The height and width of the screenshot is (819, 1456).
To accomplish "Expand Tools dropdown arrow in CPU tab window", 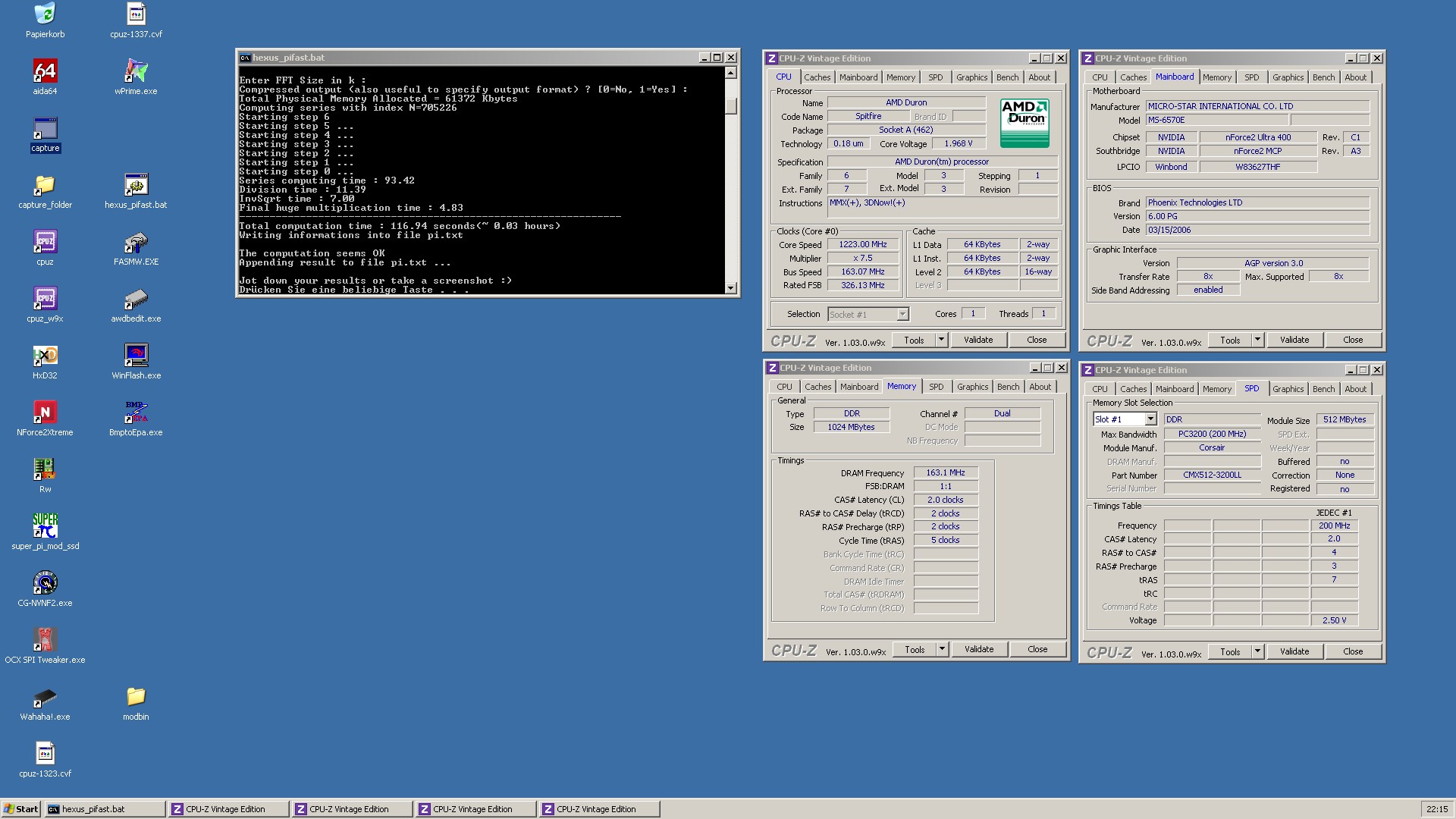I will 941,340.
